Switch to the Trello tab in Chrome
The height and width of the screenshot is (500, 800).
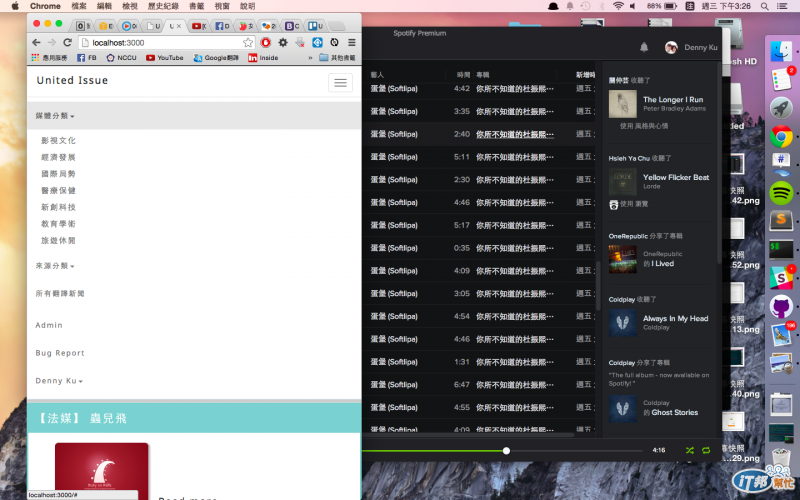tap(316, 26)
